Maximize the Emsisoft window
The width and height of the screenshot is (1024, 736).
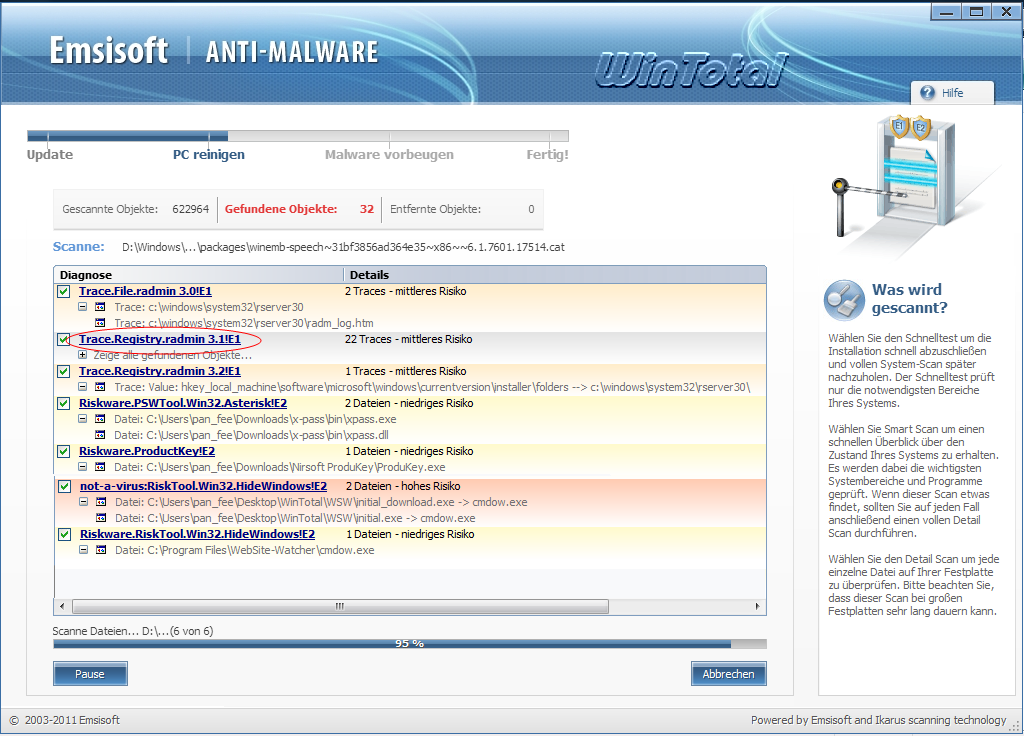[976, 11]
